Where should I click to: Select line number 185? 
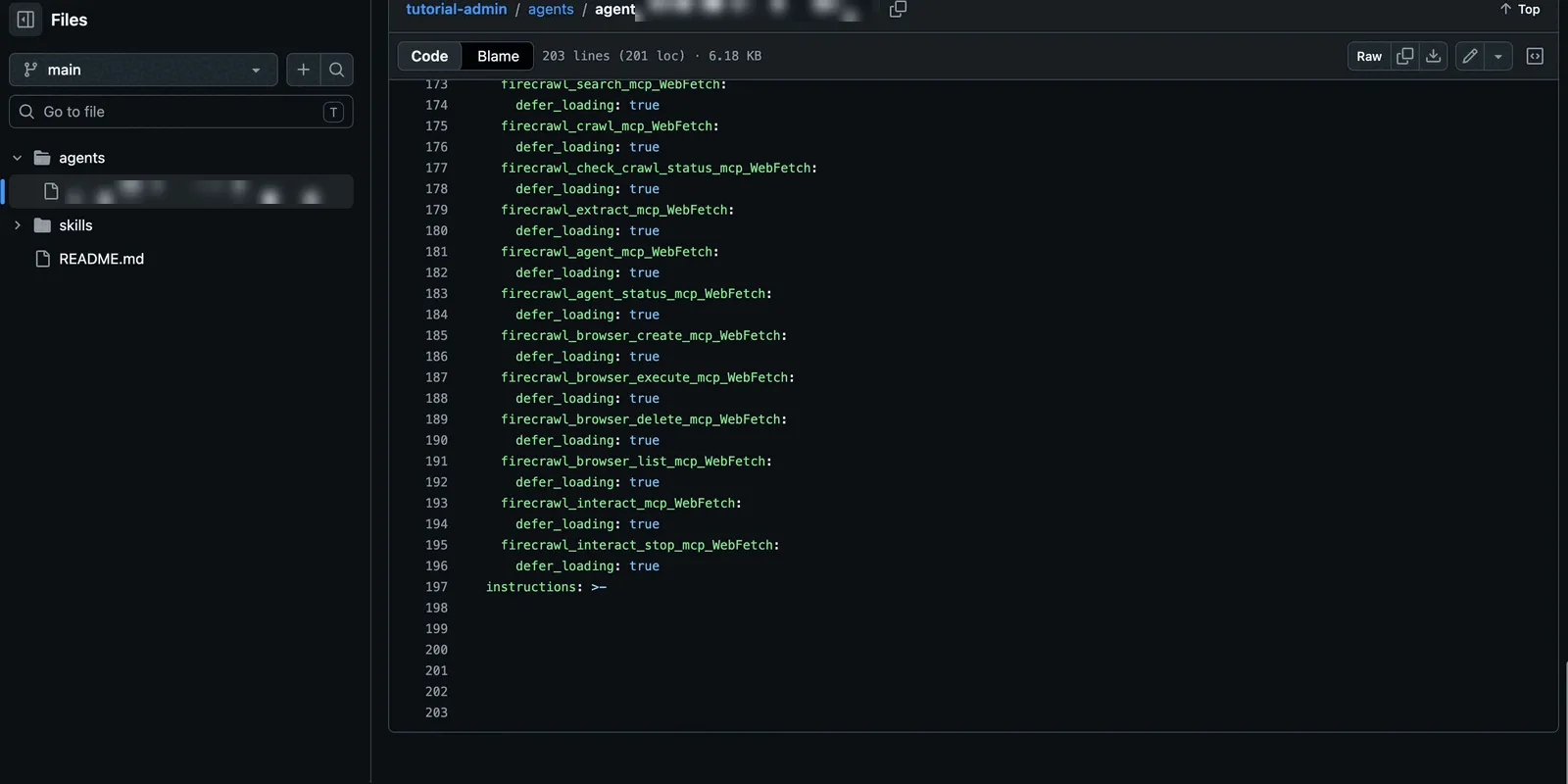(x=437, y=335)
